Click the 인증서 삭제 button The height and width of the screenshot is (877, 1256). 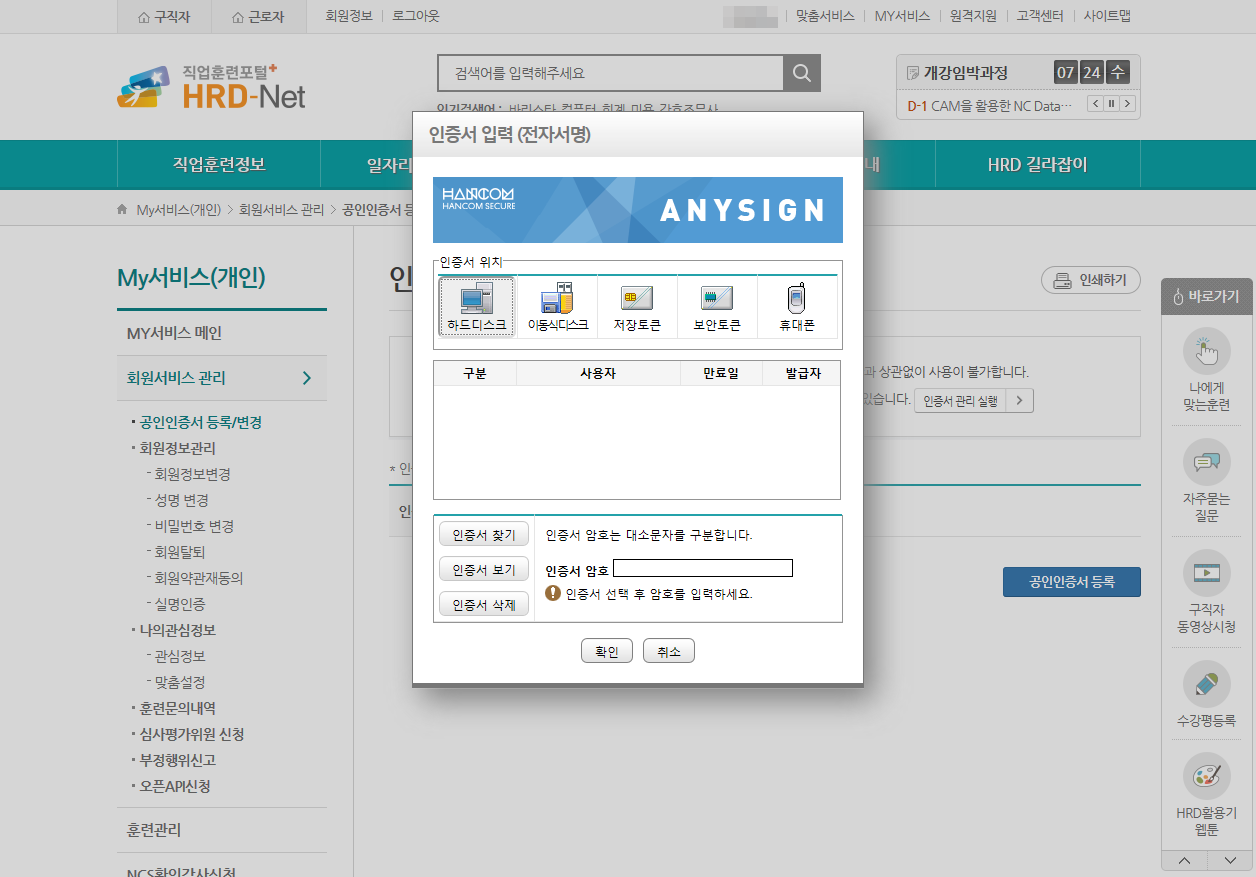484,605
